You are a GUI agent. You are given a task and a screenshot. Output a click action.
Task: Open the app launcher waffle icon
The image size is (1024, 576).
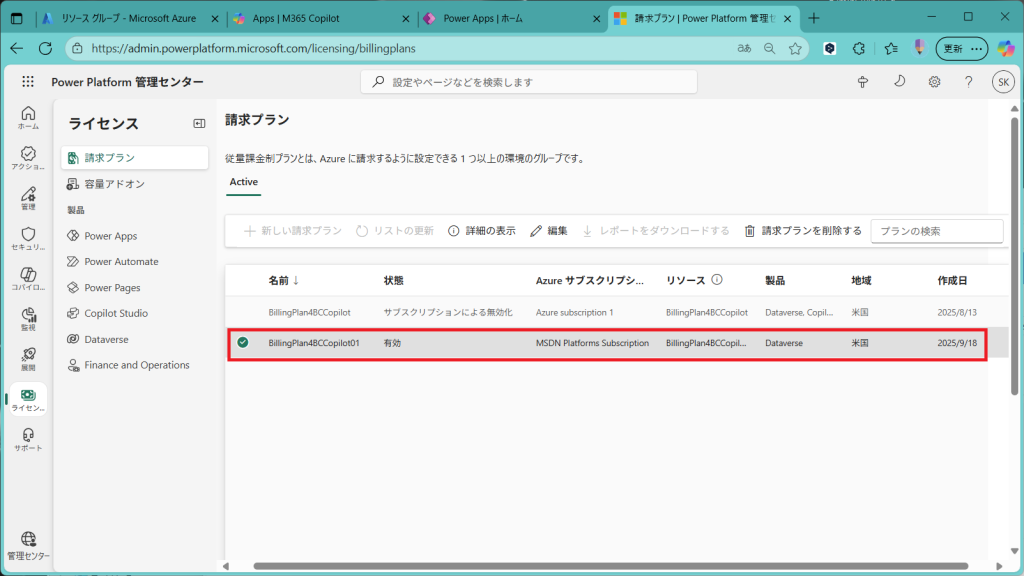tap(27, 82)
